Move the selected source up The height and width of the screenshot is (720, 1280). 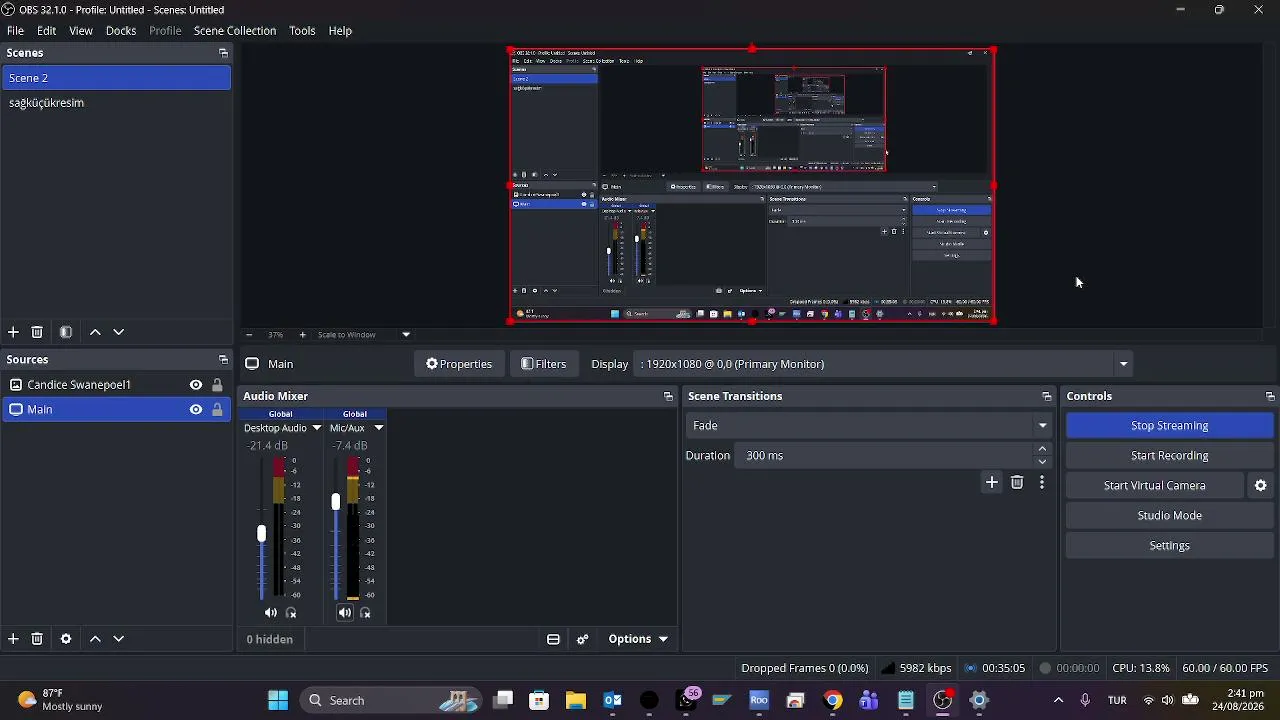[95, 639]
